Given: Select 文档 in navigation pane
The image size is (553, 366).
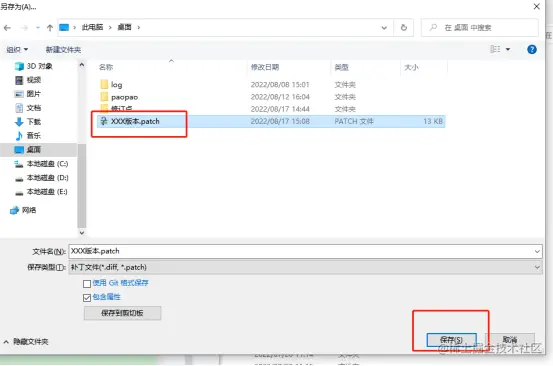Looking at the screenshot, I should [29, 108].
